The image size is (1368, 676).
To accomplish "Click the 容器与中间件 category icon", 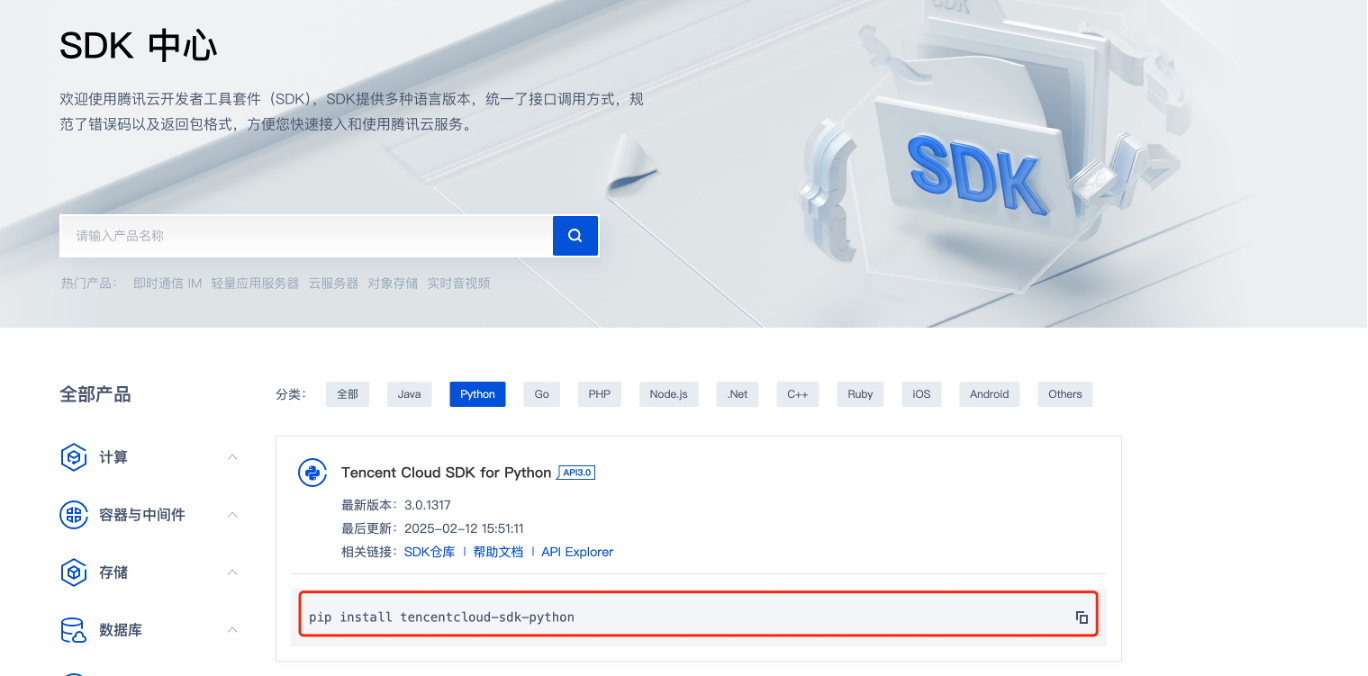I will (x=74, y=515).
